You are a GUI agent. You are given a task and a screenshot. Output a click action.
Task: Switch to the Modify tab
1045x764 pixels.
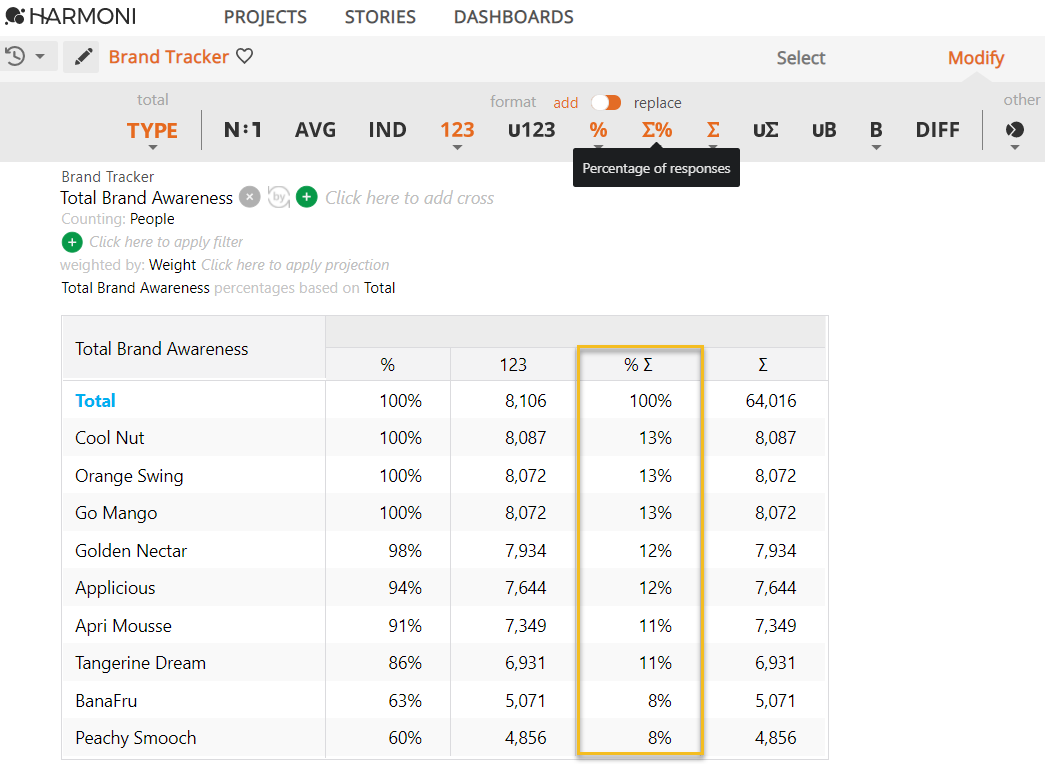(x=976, y=58)
